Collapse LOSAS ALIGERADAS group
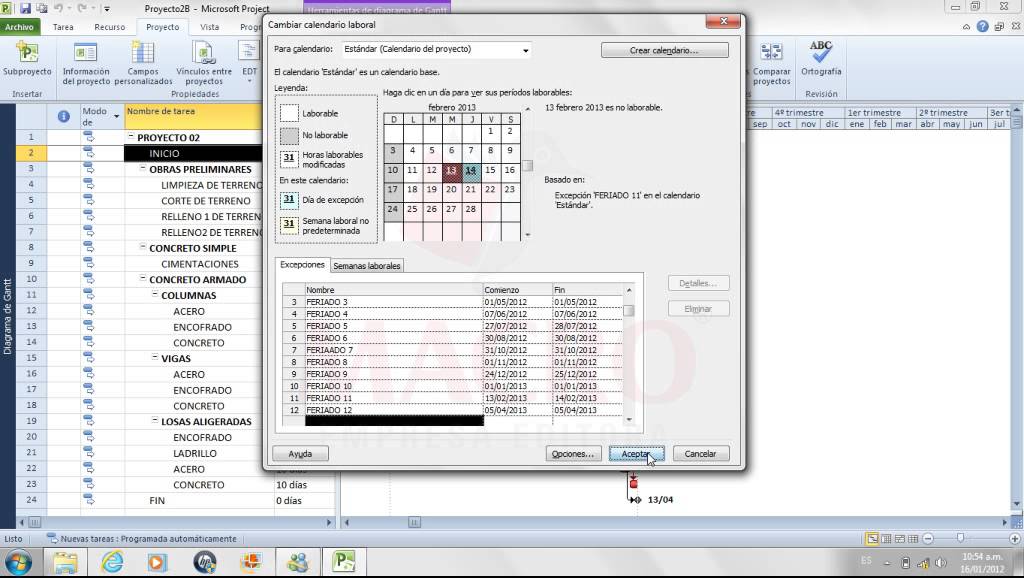This screenshot has width=1024, height=578. click(155, 421)
